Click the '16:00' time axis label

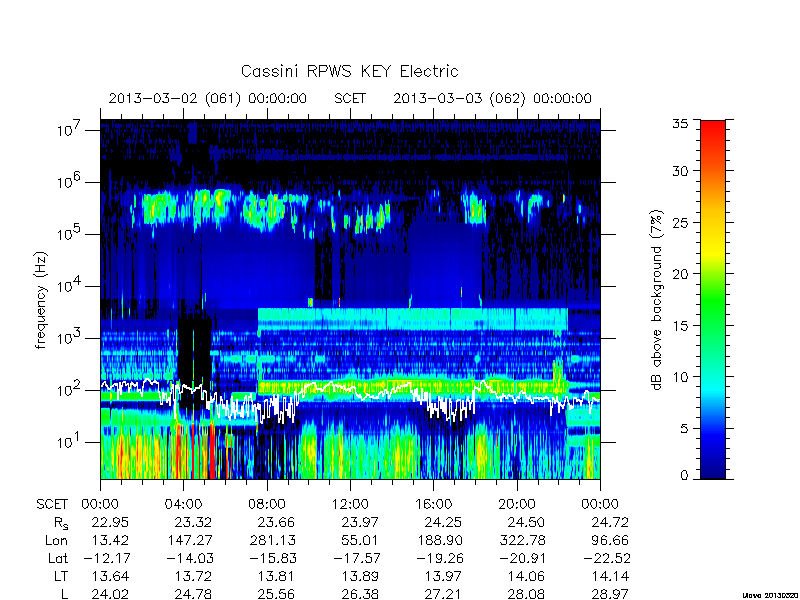tap(433, 505)
